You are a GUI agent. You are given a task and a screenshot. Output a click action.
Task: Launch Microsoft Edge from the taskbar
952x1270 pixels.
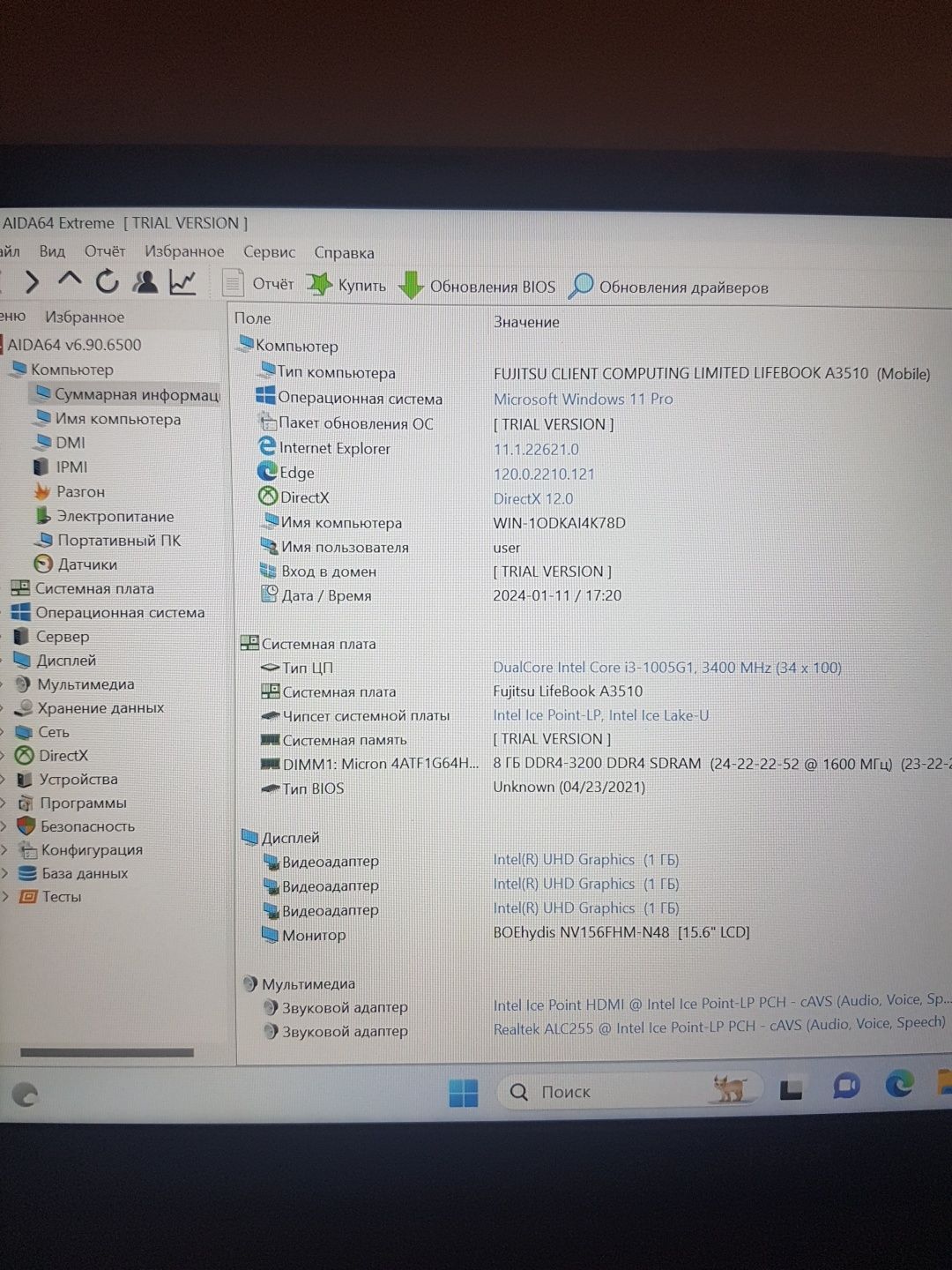pos(899,1084)
